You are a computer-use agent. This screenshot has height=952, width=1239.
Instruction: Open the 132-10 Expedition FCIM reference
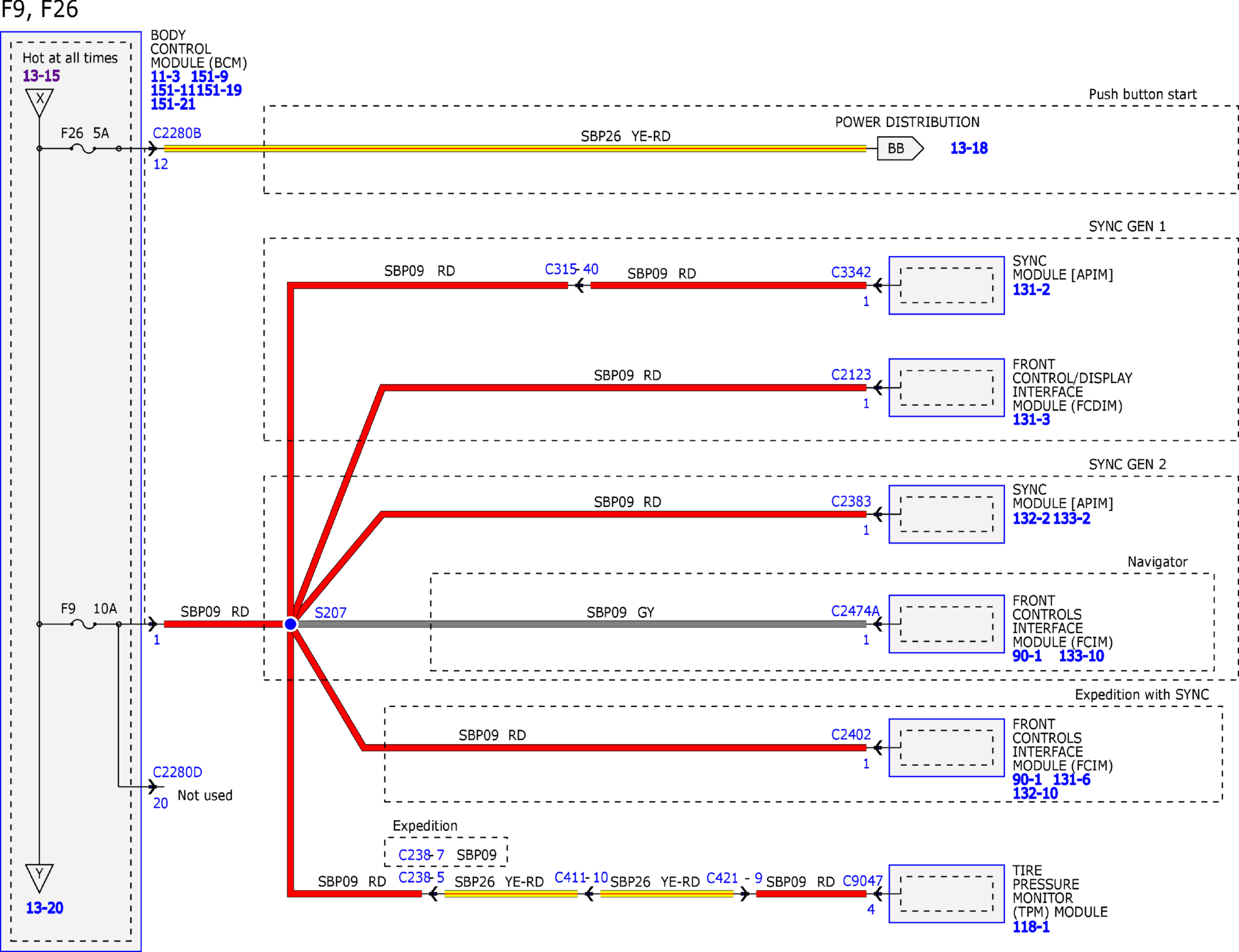(x=1035, y=793)
